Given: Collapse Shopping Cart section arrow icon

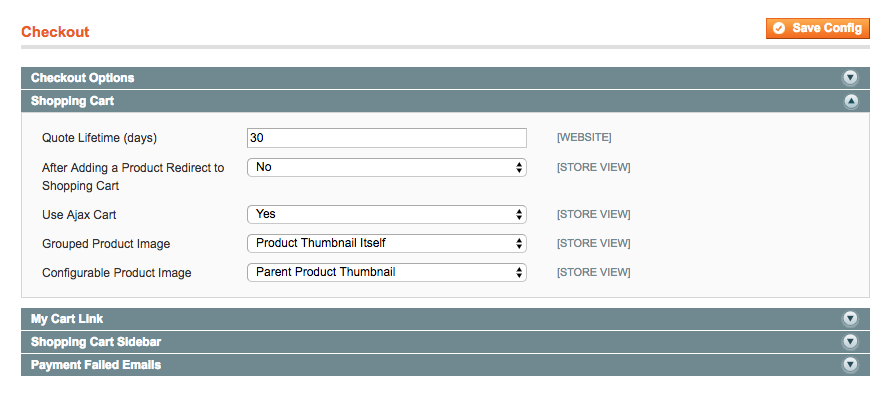Looking at the screenshot, I should tap(850, 101).
